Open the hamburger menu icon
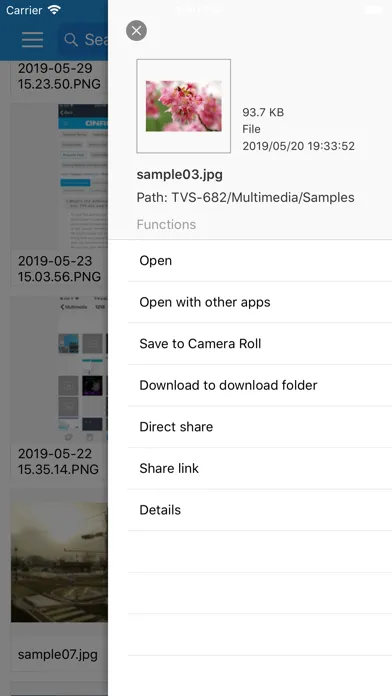The width and height of the screenshot is (392, 696). (x=32, y=40)
